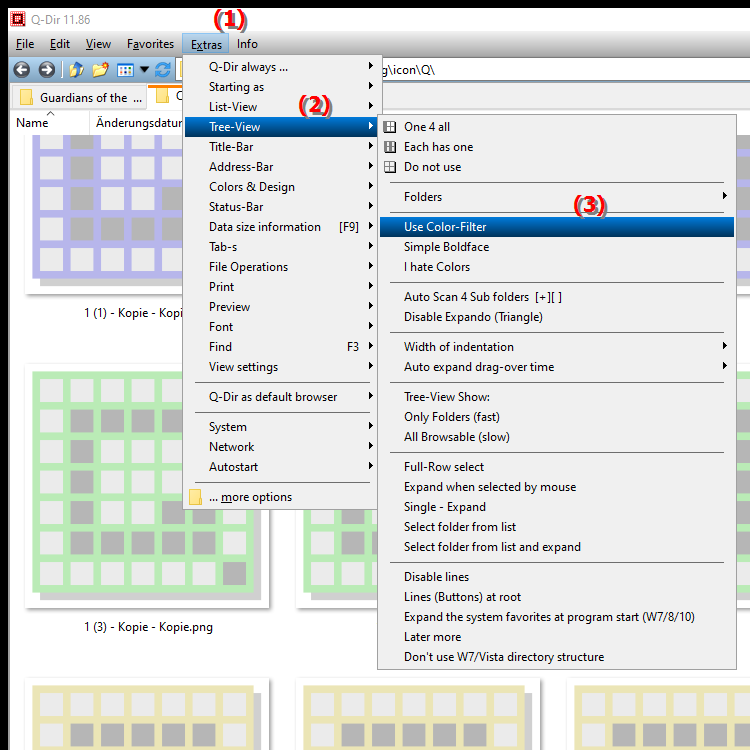Choose the Each has one tree layout

[438, 147]
